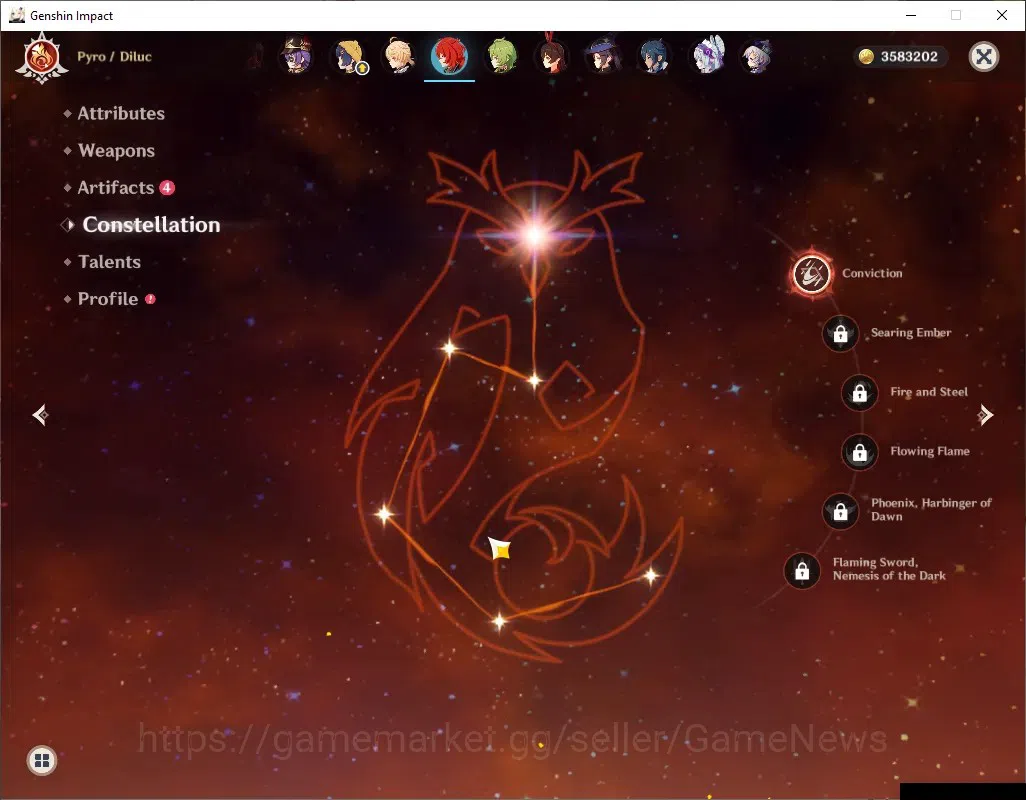Minimize the Genshin Impact window
Screen dimensions: 1026x800
click(x=911, y=15)
